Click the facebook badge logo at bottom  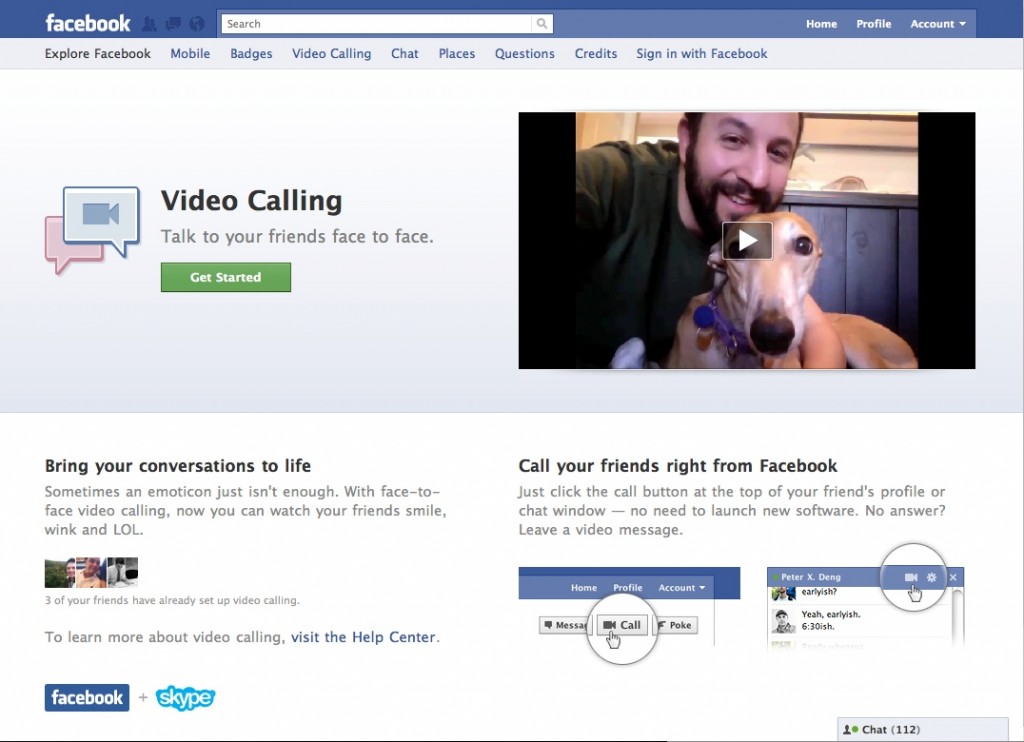click(x=87, y=698)
